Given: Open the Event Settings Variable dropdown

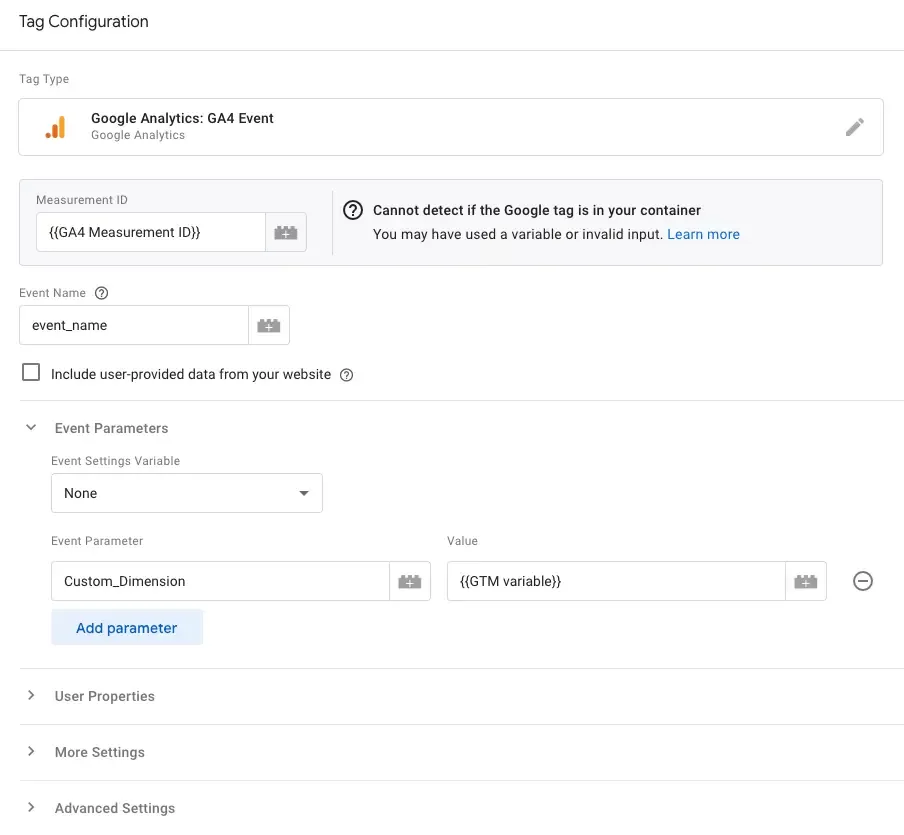Looking at the screenshot, I should click(x=187, y=493).
